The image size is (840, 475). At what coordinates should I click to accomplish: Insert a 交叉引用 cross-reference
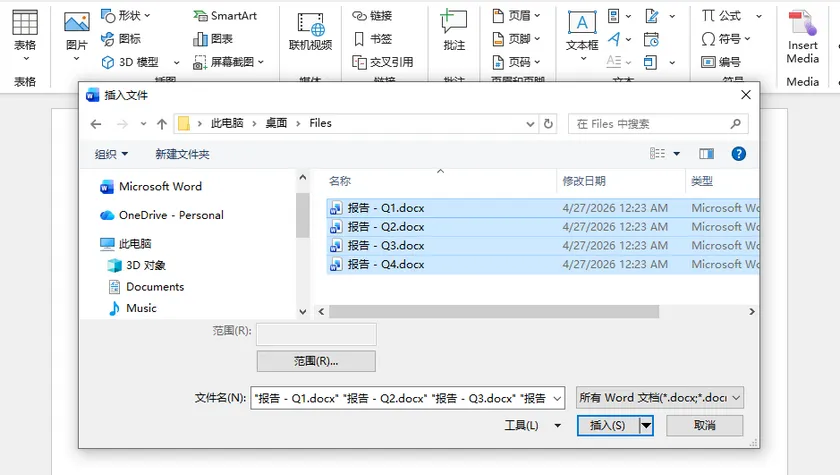[382, 62]
